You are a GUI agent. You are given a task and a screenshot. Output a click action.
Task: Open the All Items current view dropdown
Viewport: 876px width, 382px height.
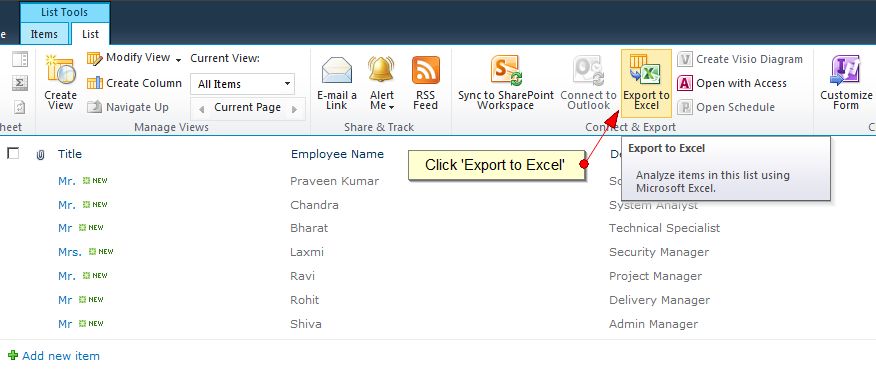(242, 84)
